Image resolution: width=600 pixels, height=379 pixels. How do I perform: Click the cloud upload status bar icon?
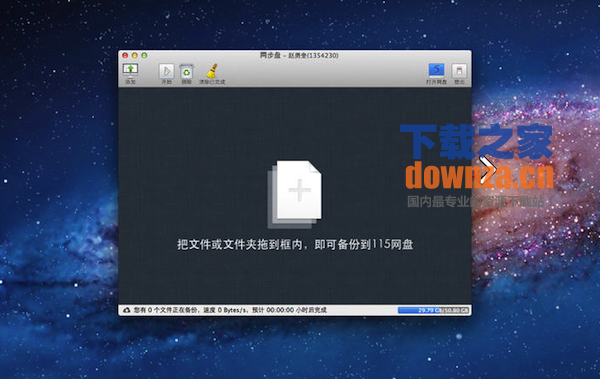point(127,310)
